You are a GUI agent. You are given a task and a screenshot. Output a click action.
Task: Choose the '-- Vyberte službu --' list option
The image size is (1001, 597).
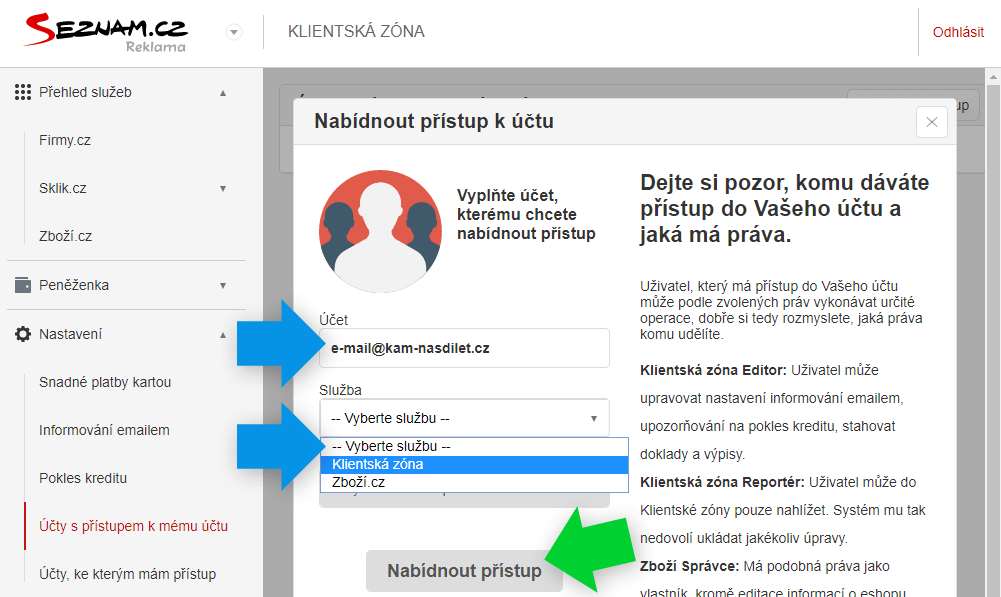pyautogui.click(x=474, y=446)
